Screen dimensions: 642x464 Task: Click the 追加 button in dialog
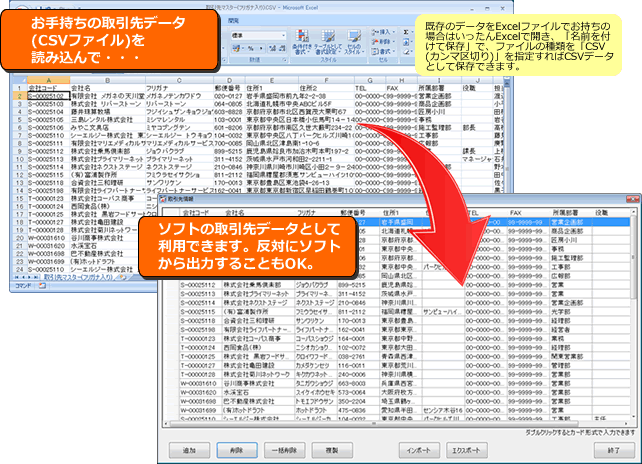tap(189, 450)
